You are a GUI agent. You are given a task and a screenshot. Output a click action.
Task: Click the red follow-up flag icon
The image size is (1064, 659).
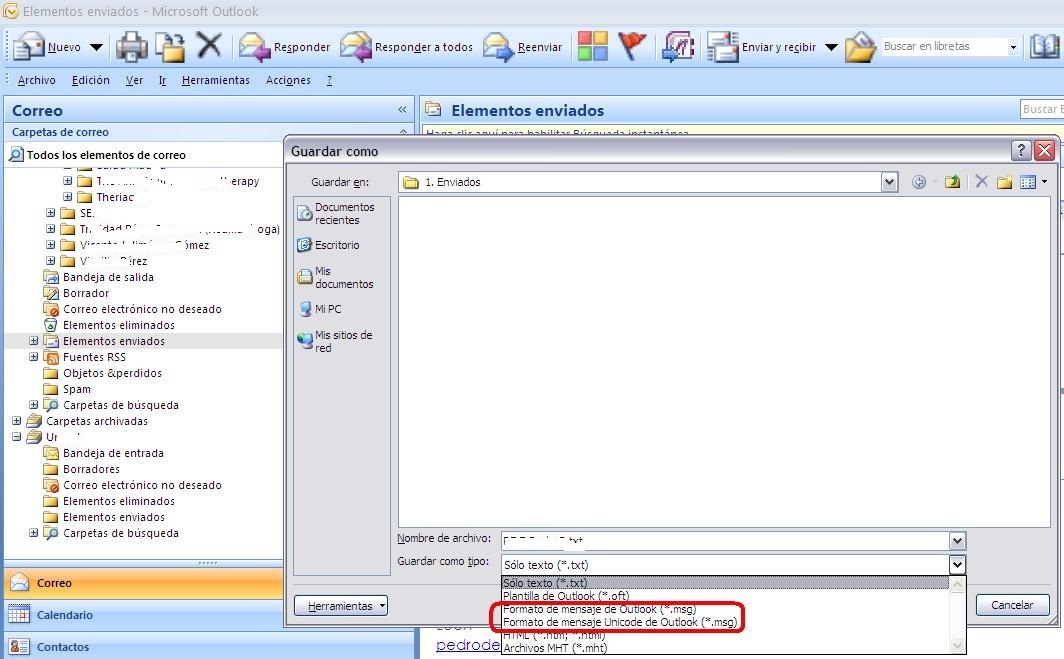click(x=632, y=46)
